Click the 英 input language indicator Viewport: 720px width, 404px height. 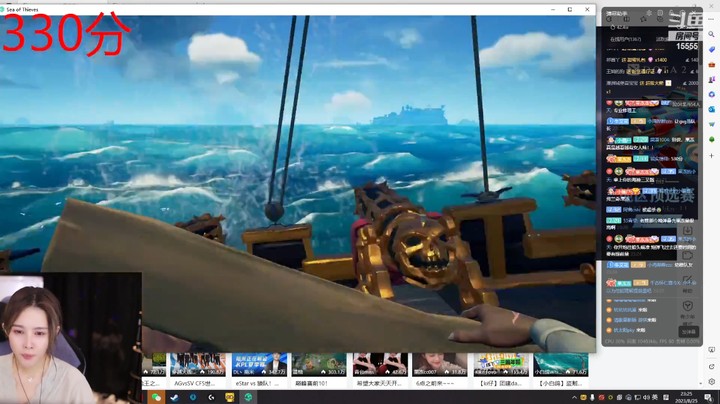[x=655, y=398]
